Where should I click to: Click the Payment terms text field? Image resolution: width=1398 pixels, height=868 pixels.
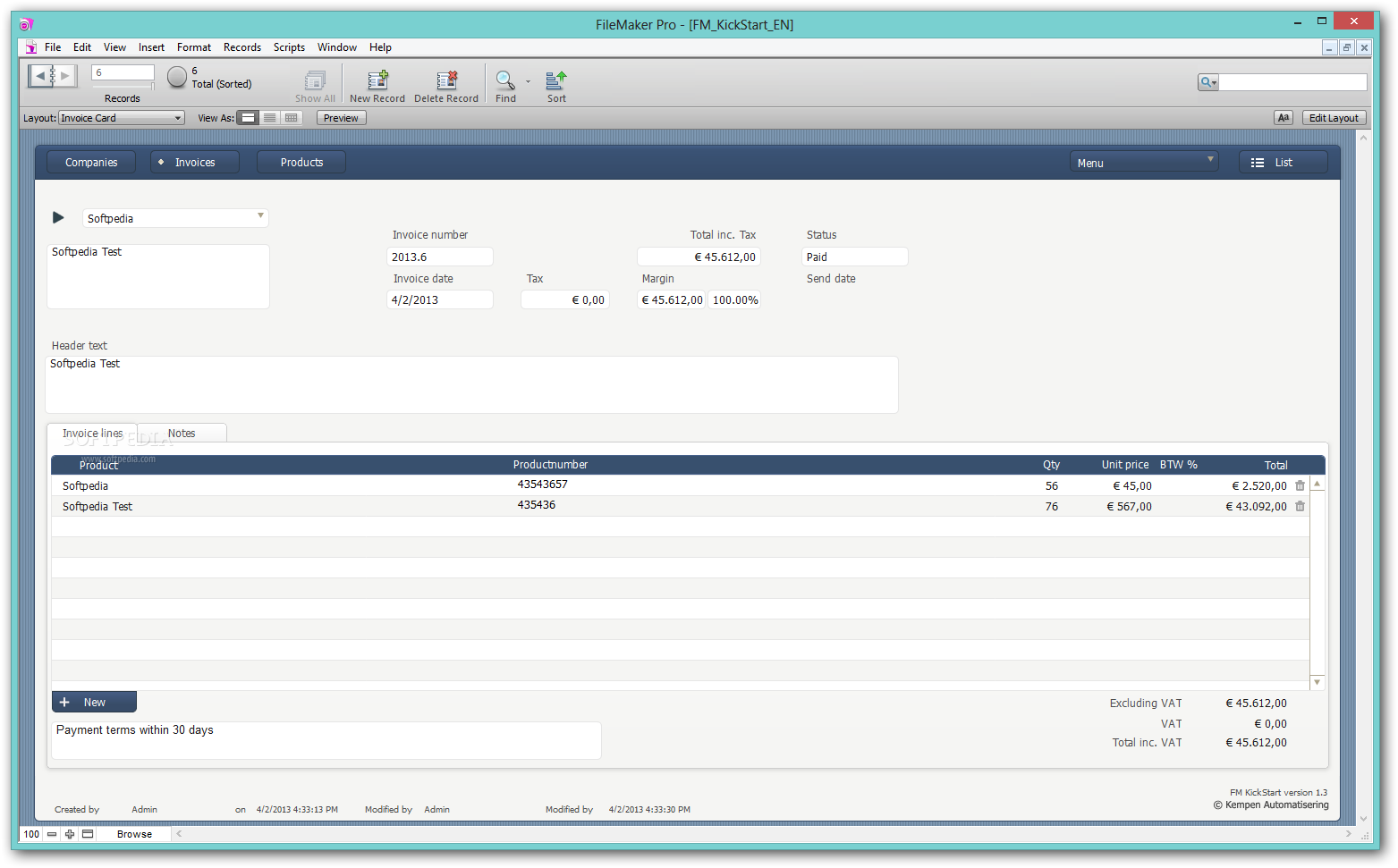click(x=326, y=740)
